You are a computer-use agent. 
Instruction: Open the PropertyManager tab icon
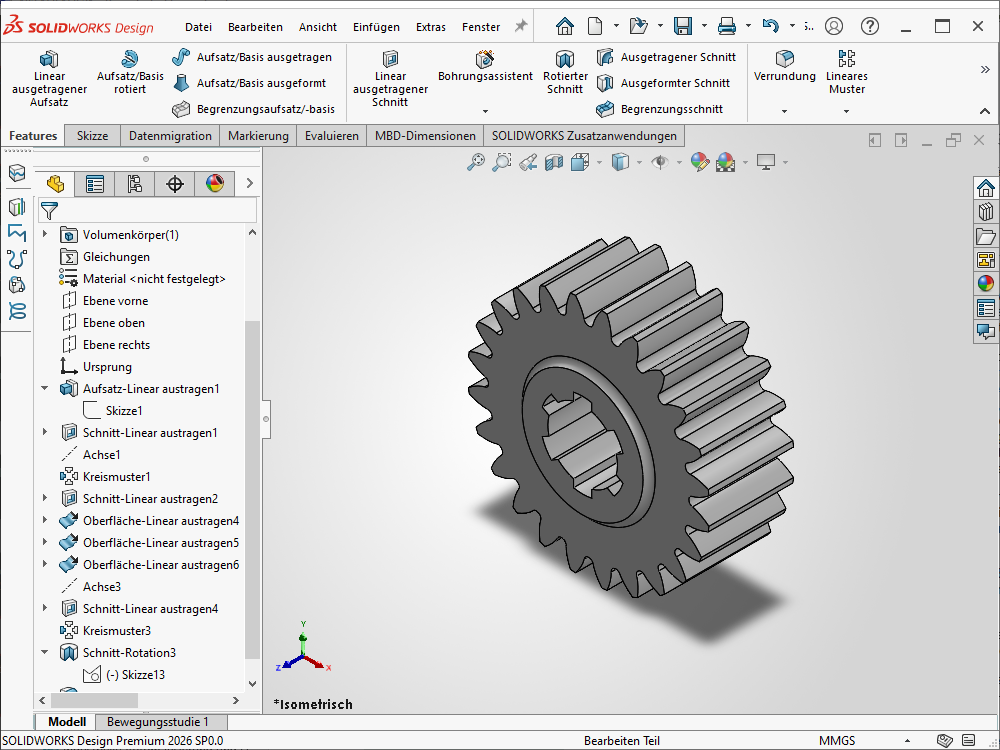pyautogui.click(x=95, y=183)
